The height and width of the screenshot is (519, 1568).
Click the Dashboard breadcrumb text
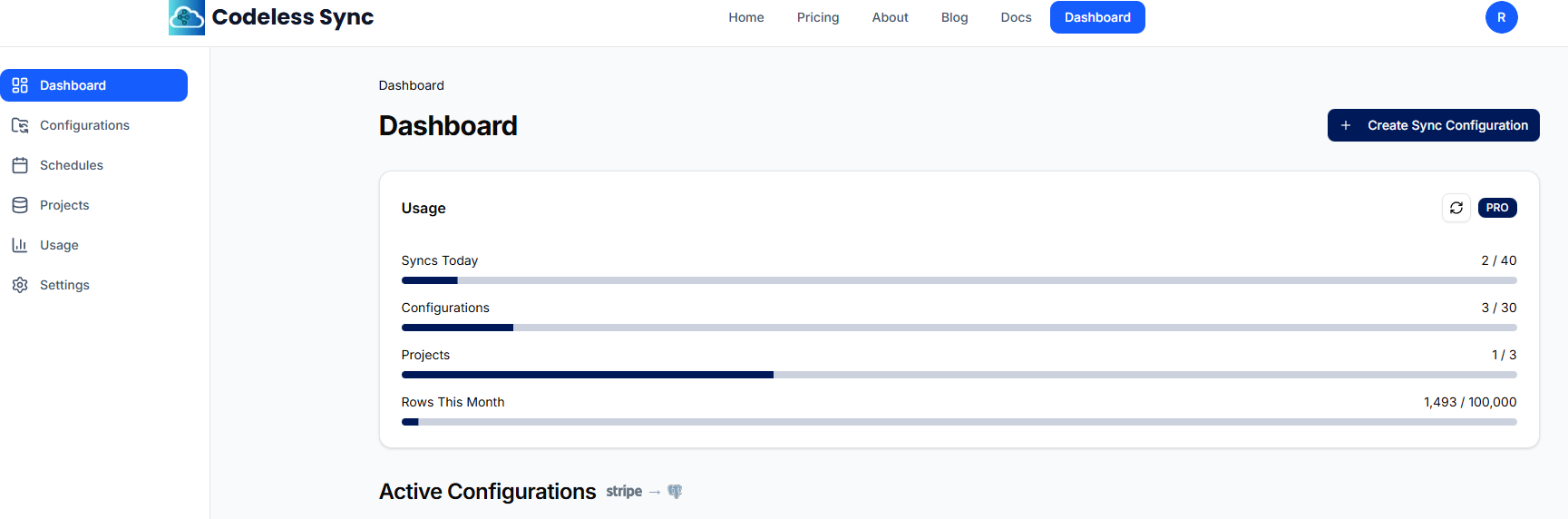pyautogui.click(x=411, y=85)
